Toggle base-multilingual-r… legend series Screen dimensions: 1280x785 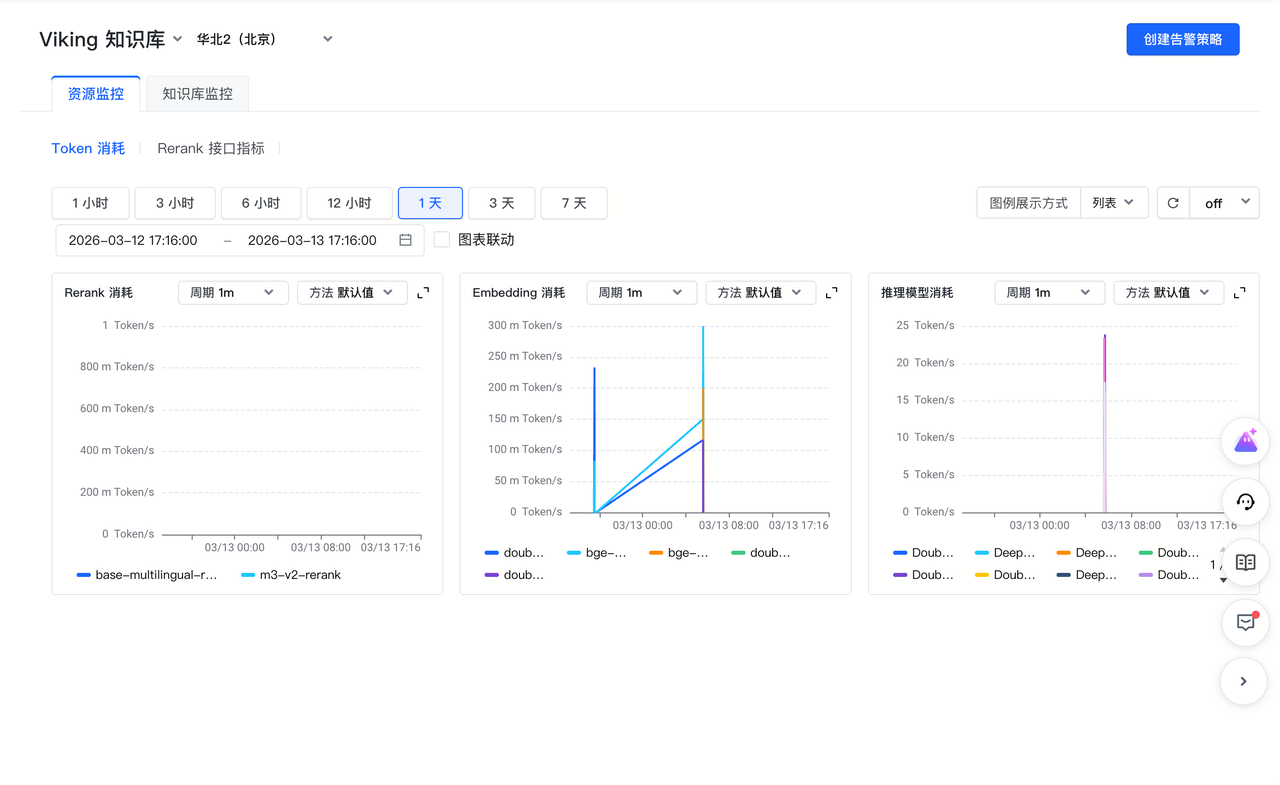[147, 575]
